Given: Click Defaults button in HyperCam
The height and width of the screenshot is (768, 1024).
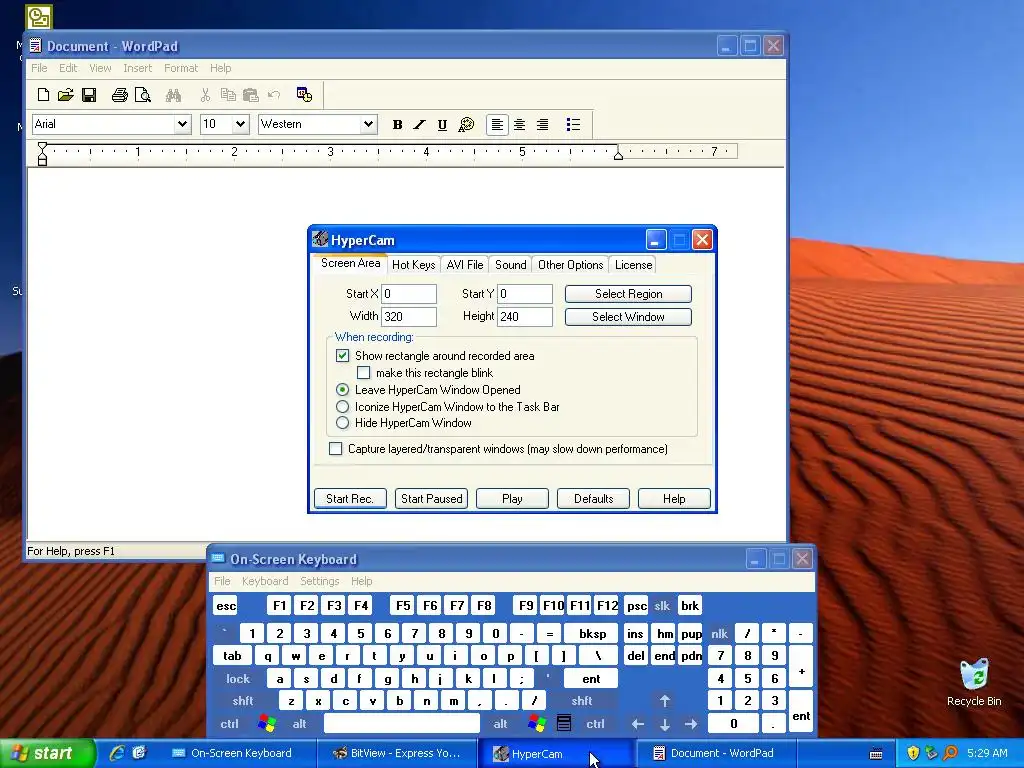Looking at the screenshot, I should [593, 498].
